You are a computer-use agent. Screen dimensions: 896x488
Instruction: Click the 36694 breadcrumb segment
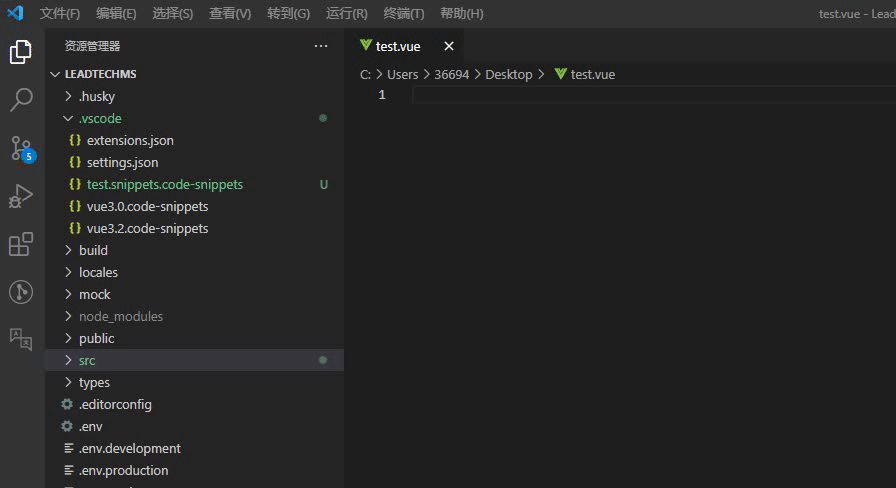point(451,74)
